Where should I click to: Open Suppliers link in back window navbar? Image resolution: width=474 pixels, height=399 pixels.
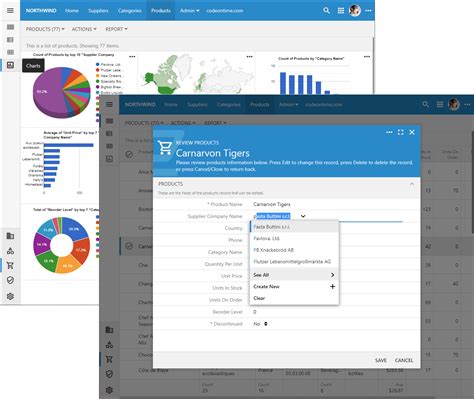point(98,11)
